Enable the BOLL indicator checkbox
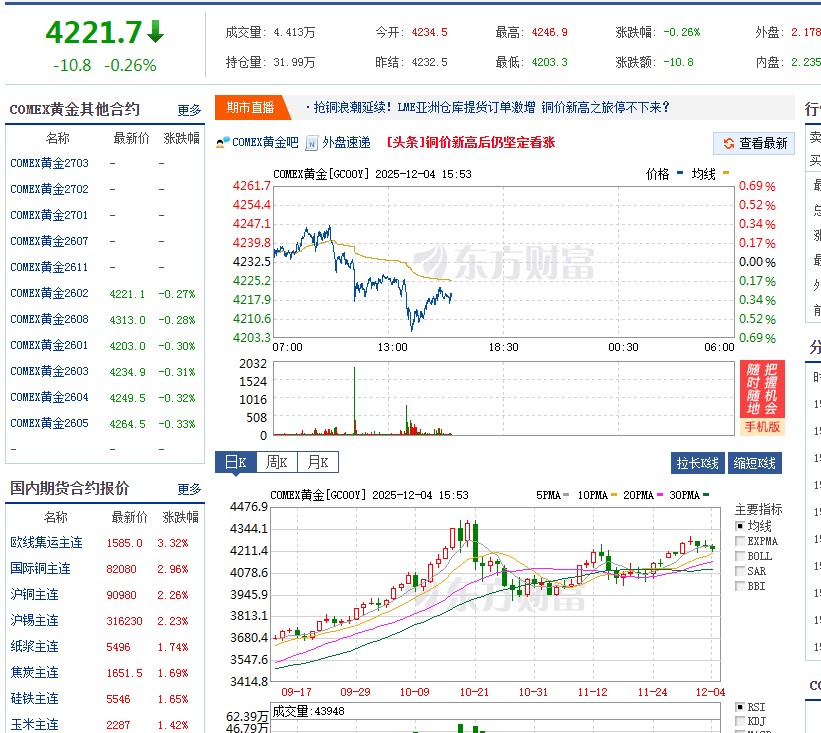The width and height of the screenshot is (821, 733). [x=740, y=557]
